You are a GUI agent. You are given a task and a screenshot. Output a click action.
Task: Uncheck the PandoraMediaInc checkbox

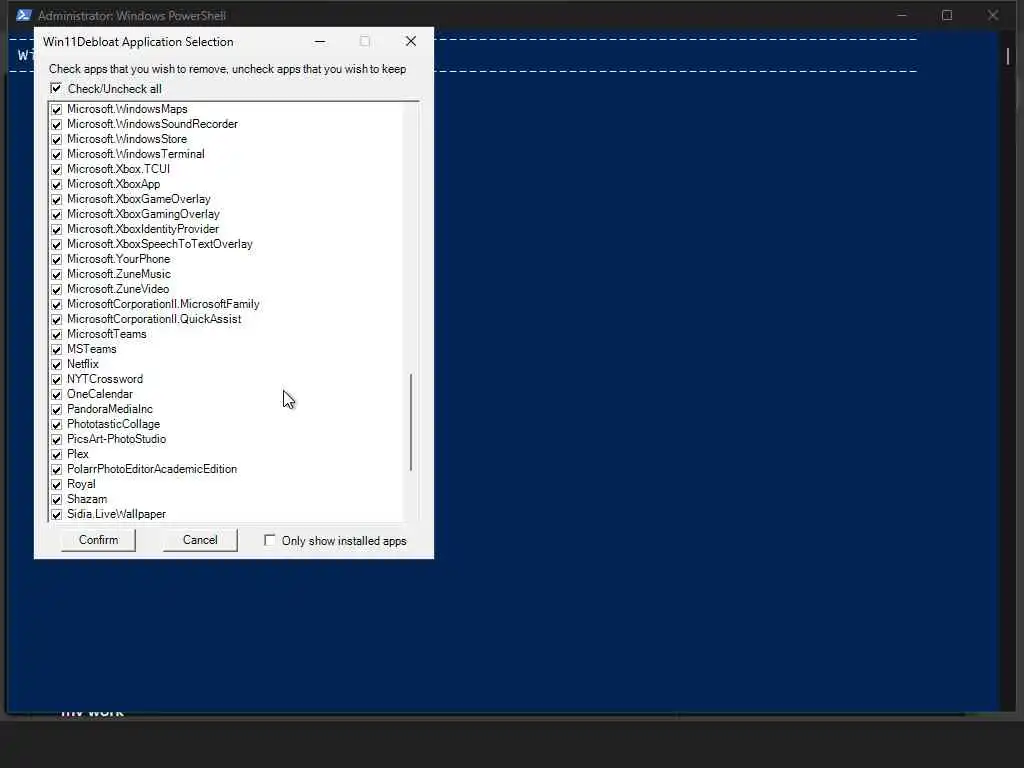(x=57, y=410)
